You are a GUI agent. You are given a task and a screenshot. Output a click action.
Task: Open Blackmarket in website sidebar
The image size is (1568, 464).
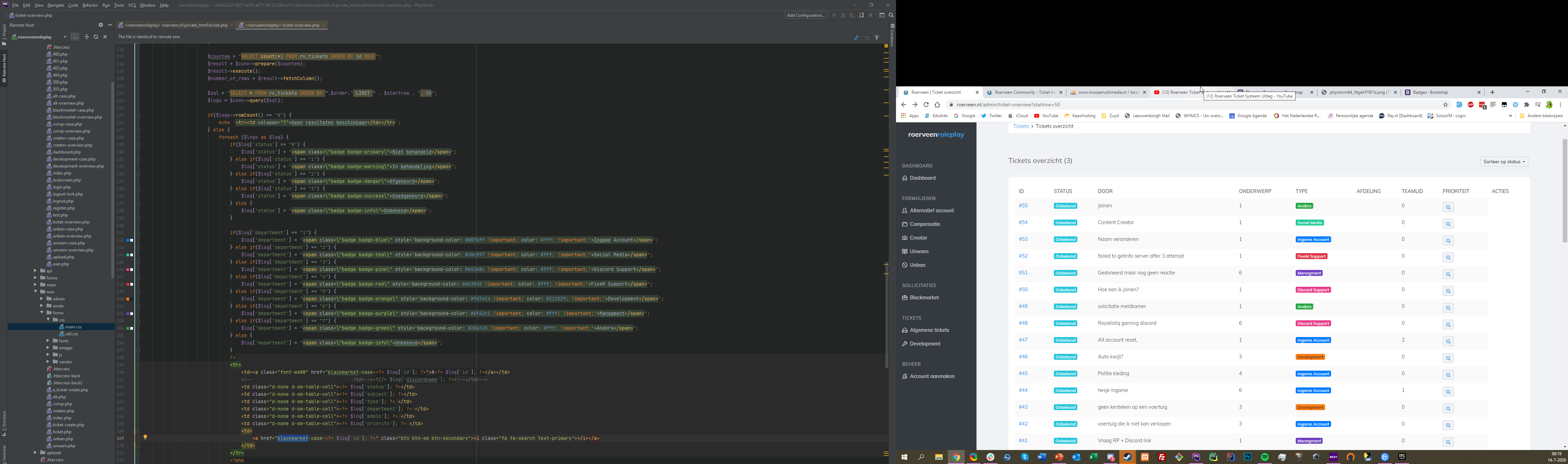point(924,297)
